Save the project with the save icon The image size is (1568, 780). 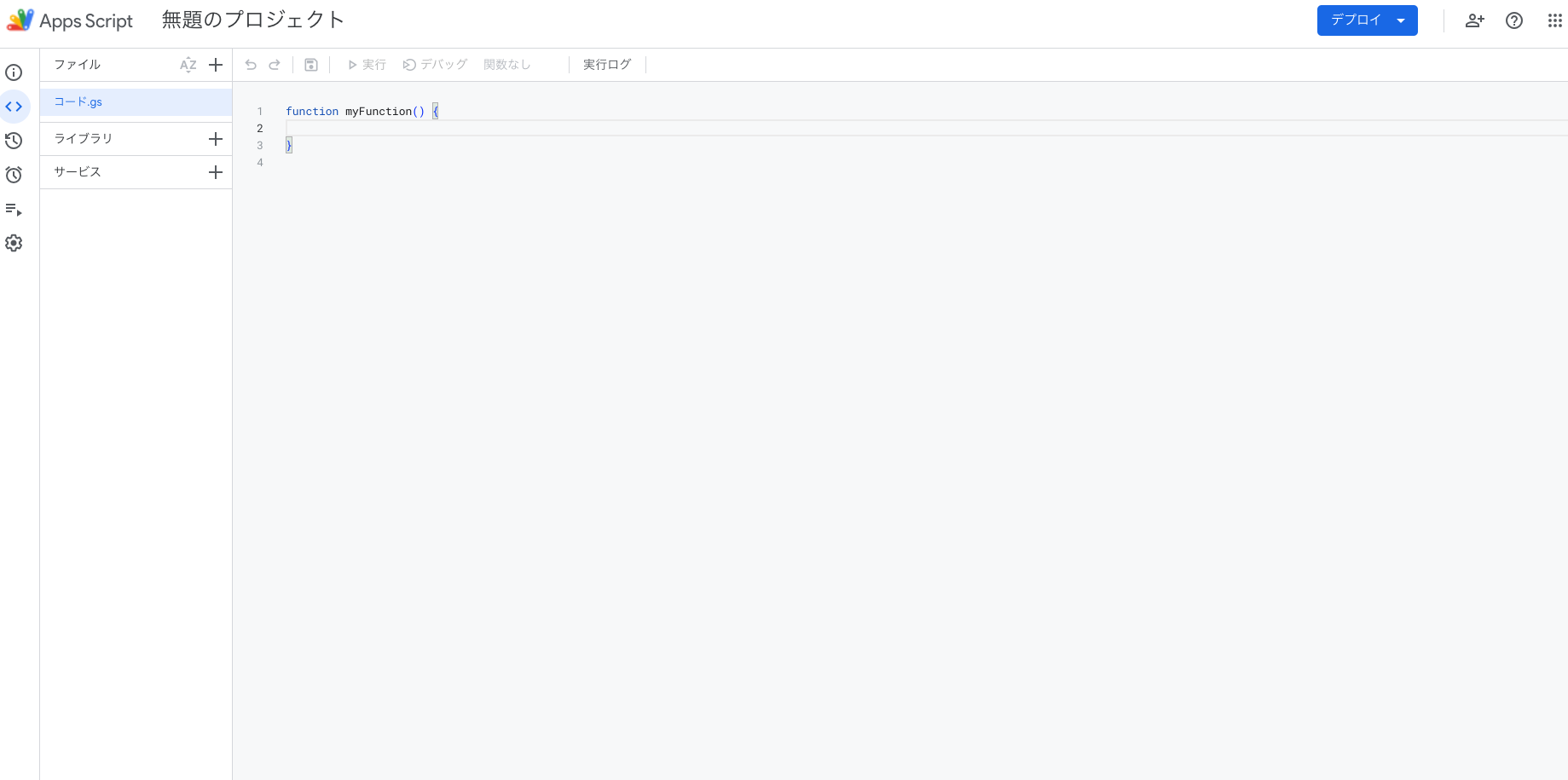[311, 64]
